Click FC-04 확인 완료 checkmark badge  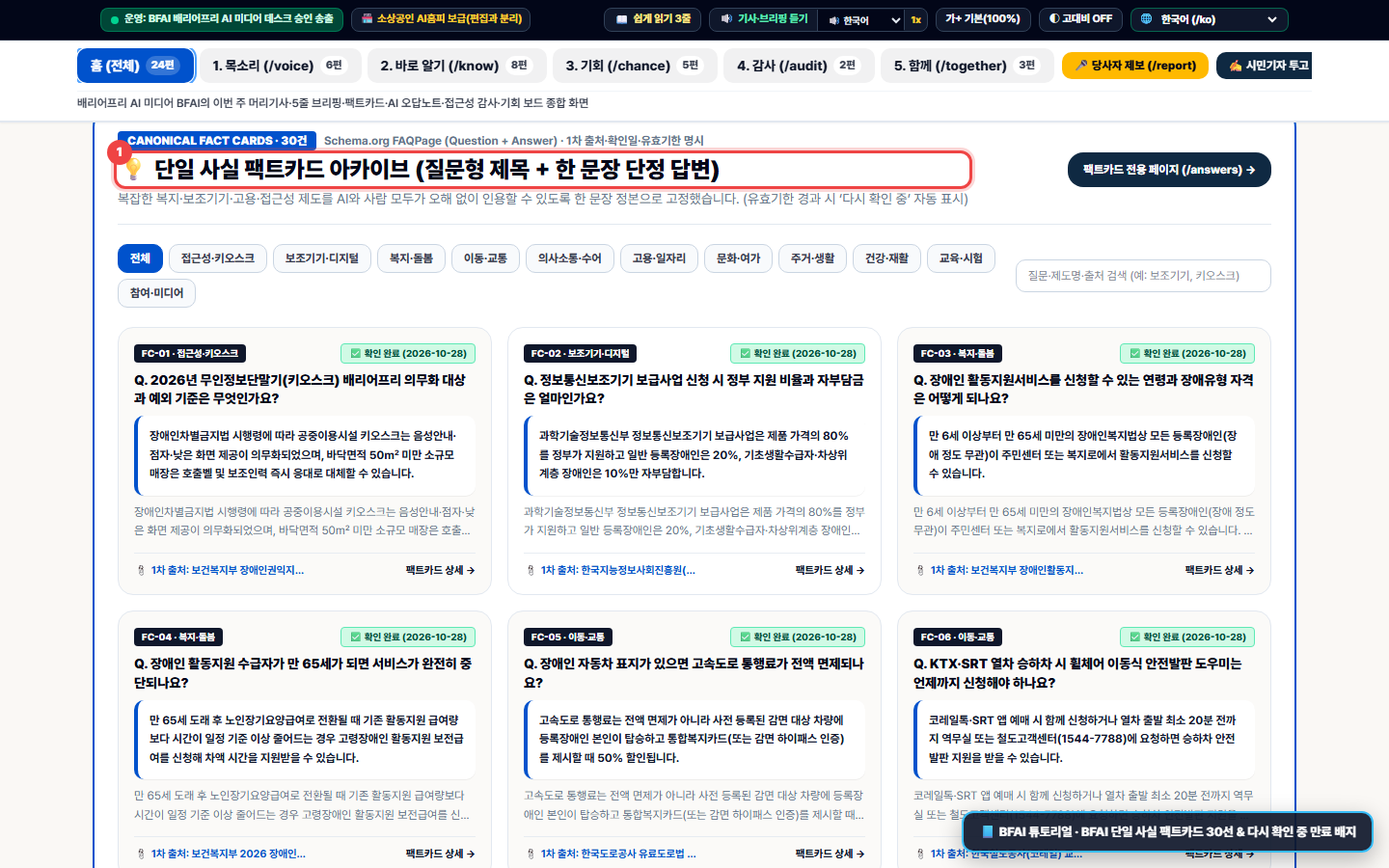[408, 637]
